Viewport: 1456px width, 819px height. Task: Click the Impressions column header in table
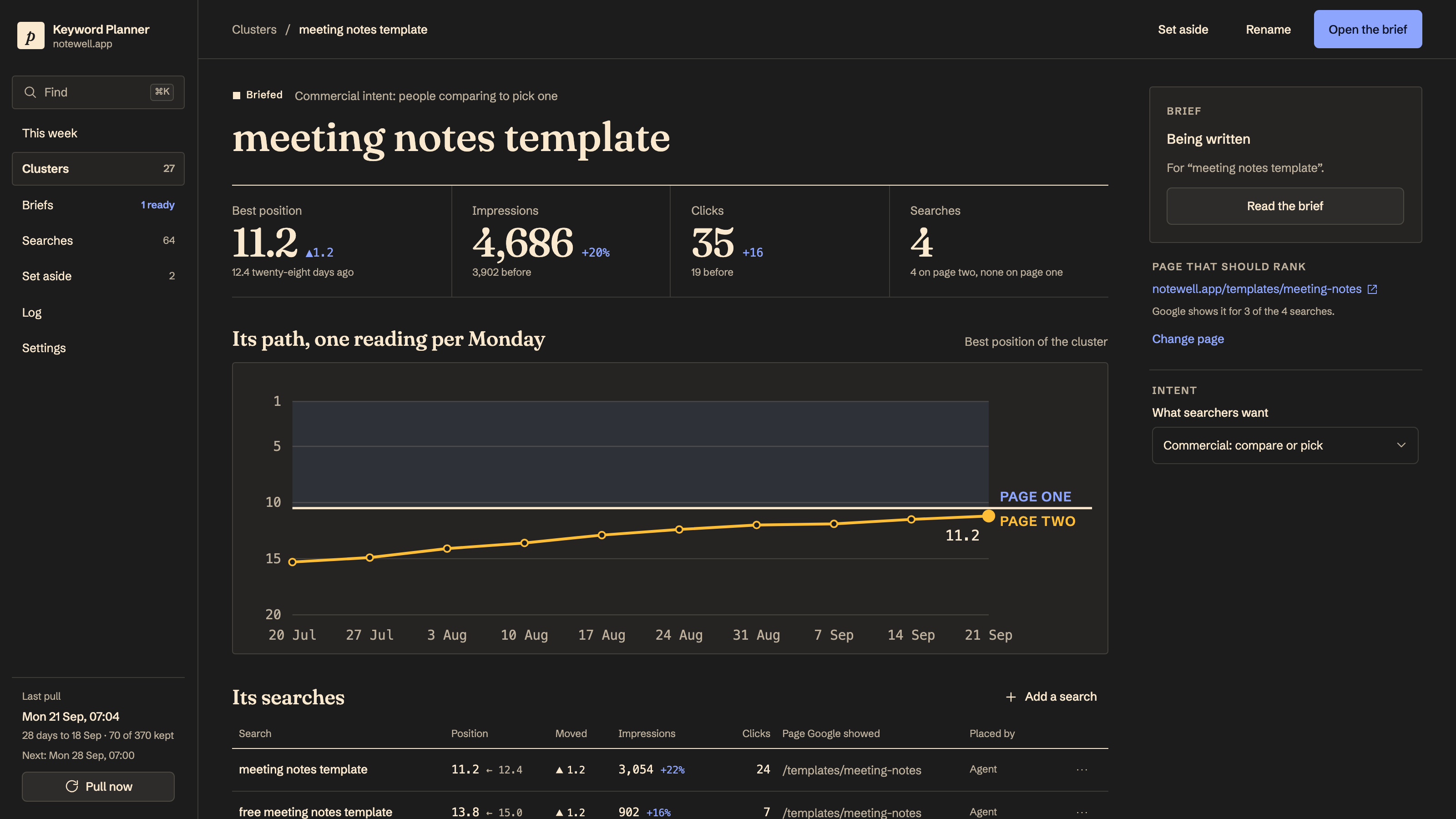point(647,733)
